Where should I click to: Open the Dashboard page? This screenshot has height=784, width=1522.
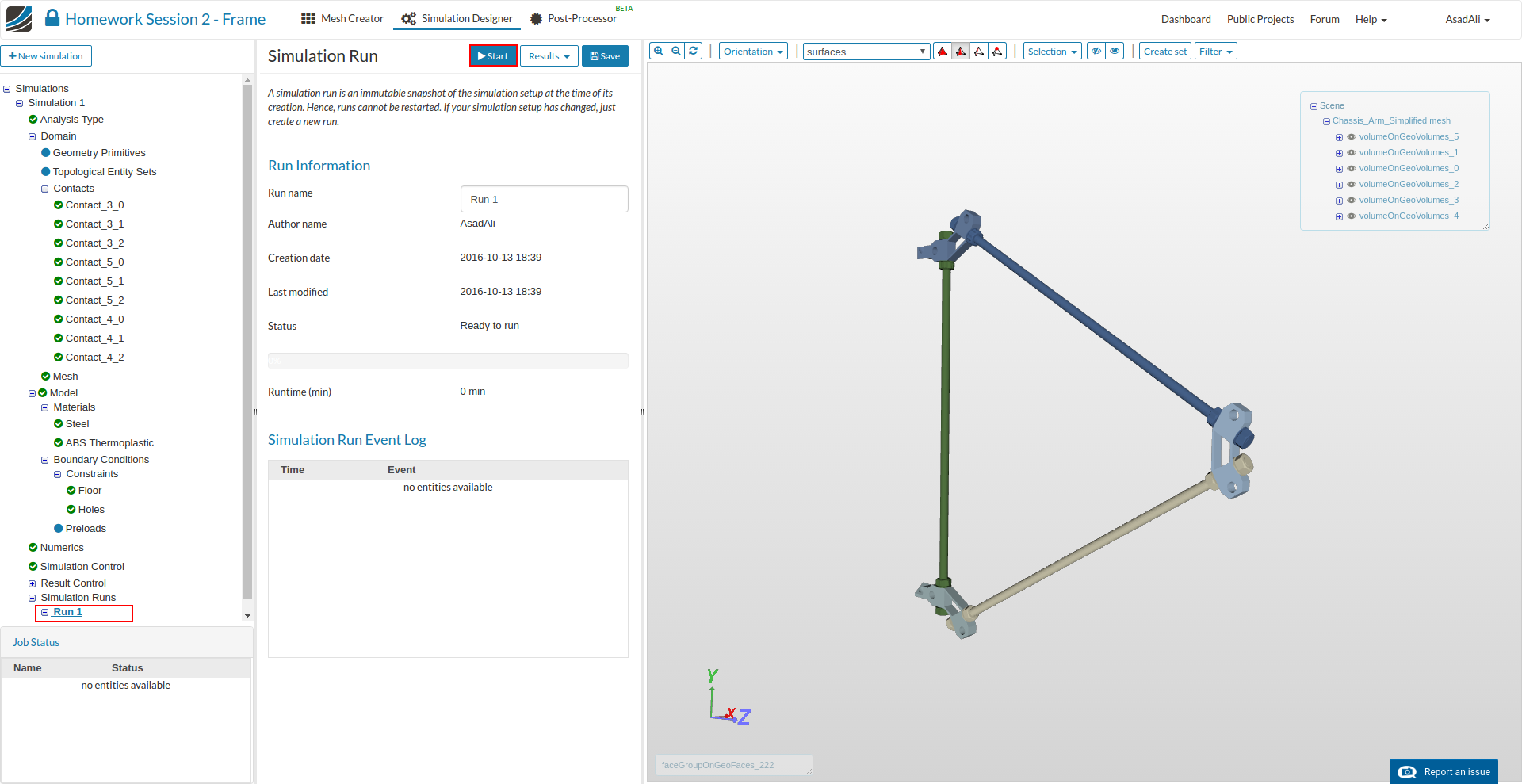coord(1186,20)
